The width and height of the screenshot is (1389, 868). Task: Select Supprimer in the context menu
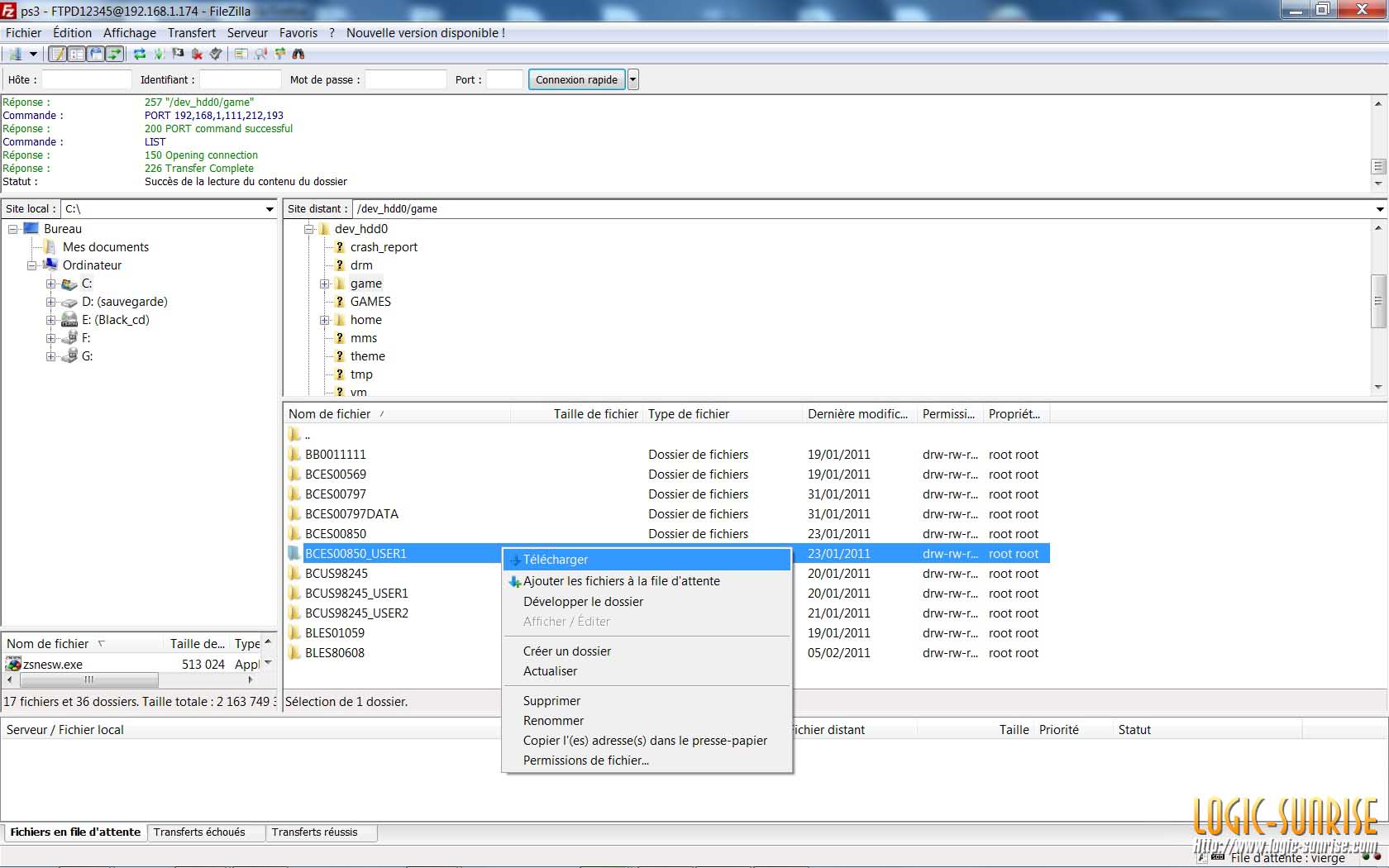click(x=551, y=701)
